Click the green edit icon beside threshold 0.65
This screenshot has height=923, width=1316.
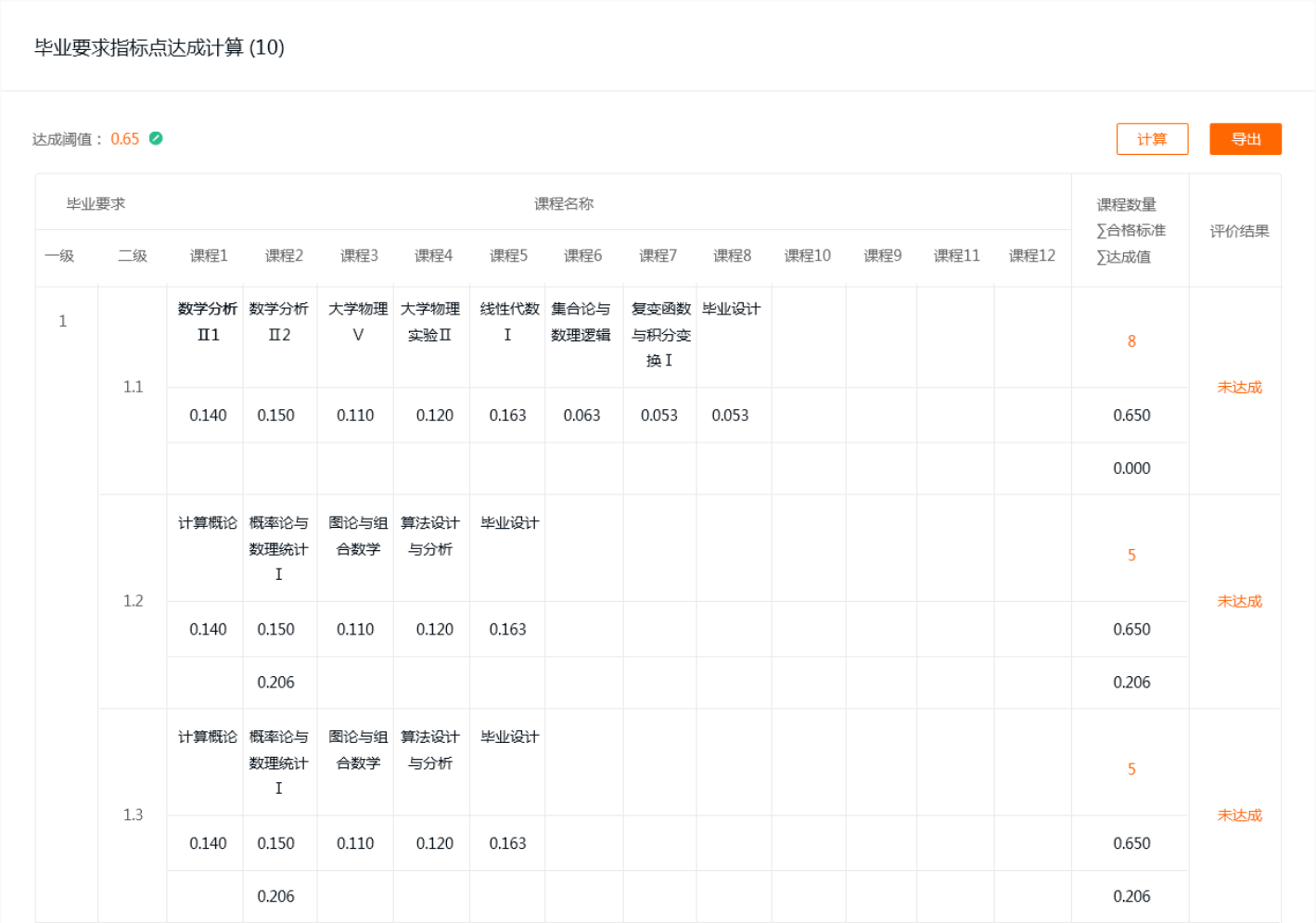click(156, 138)
